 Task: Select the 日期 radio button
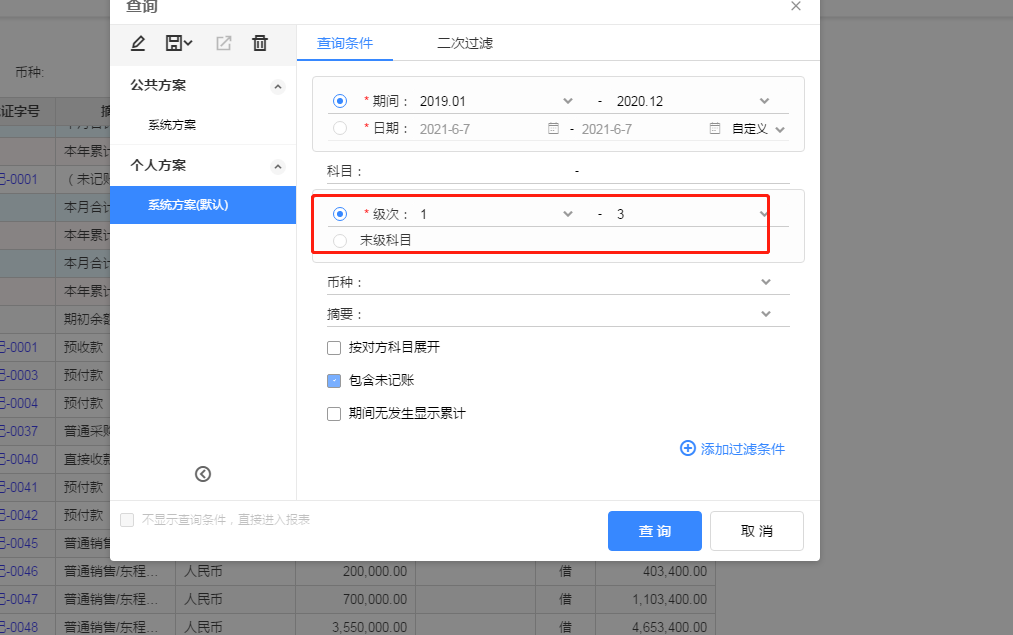pos(340,128)
